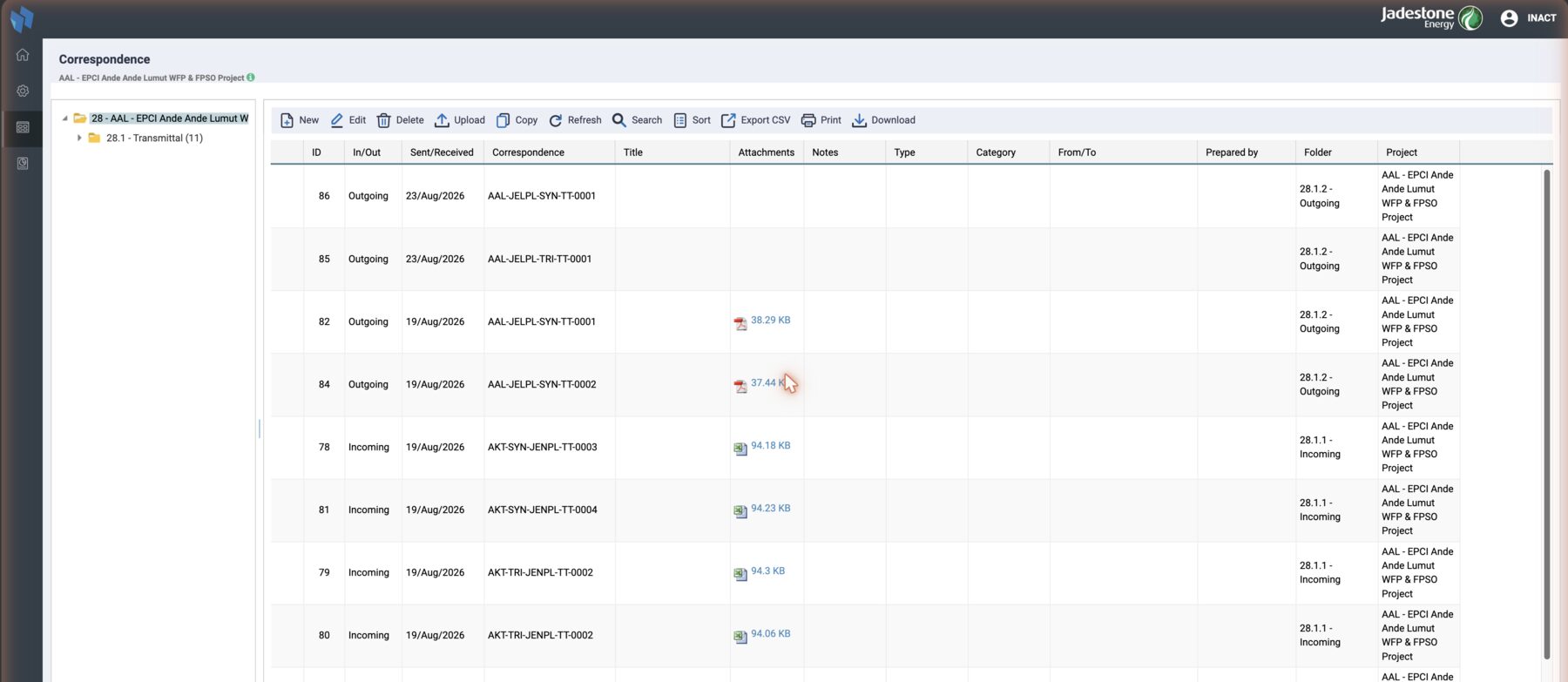
Task: Expand the 28.1 - Transmittal folder
Action: tap(79, 138)
